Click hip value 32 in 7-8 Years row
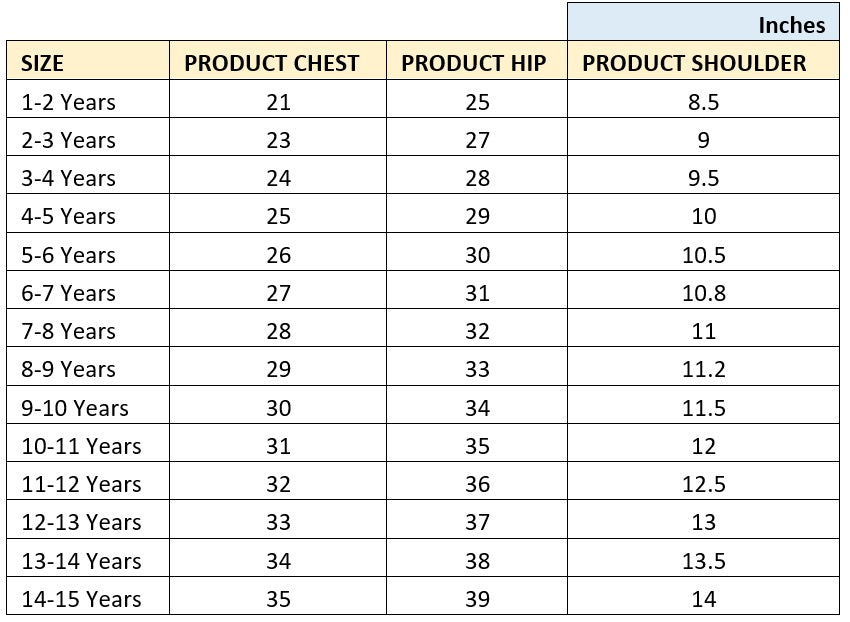 tap(478, 331)
